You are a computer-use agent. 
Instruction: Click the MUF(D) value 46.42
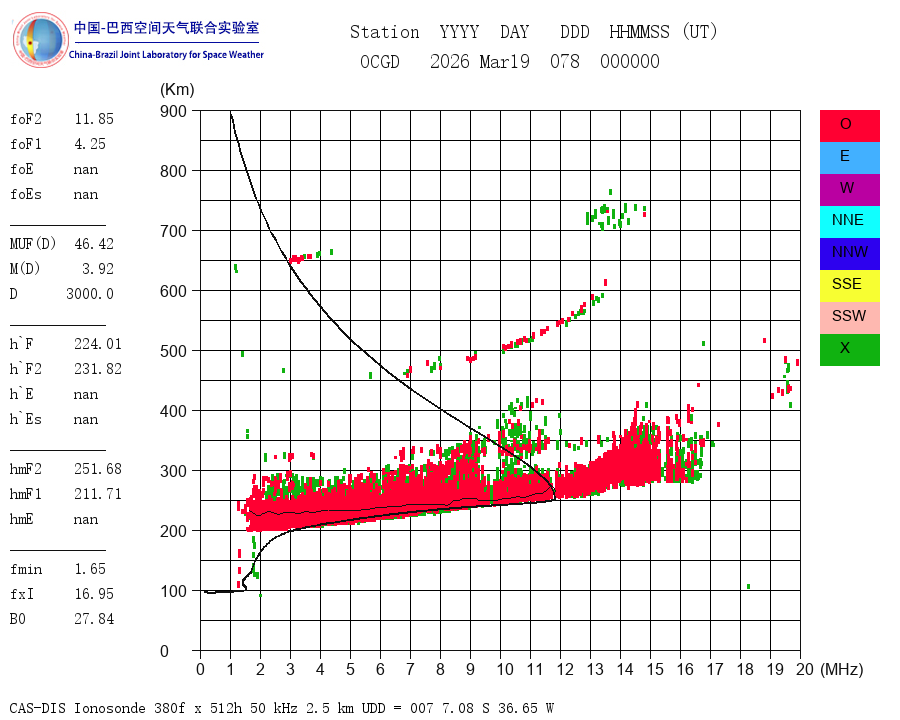point(94,244)
